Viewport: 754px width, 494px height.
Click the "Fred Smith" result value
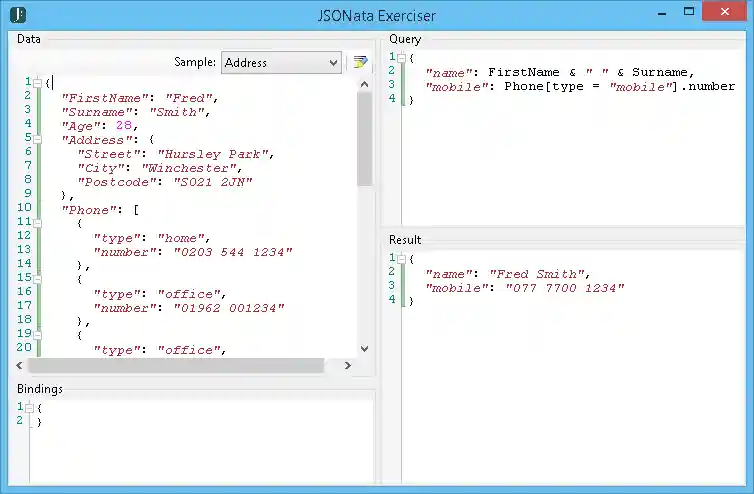537,274
